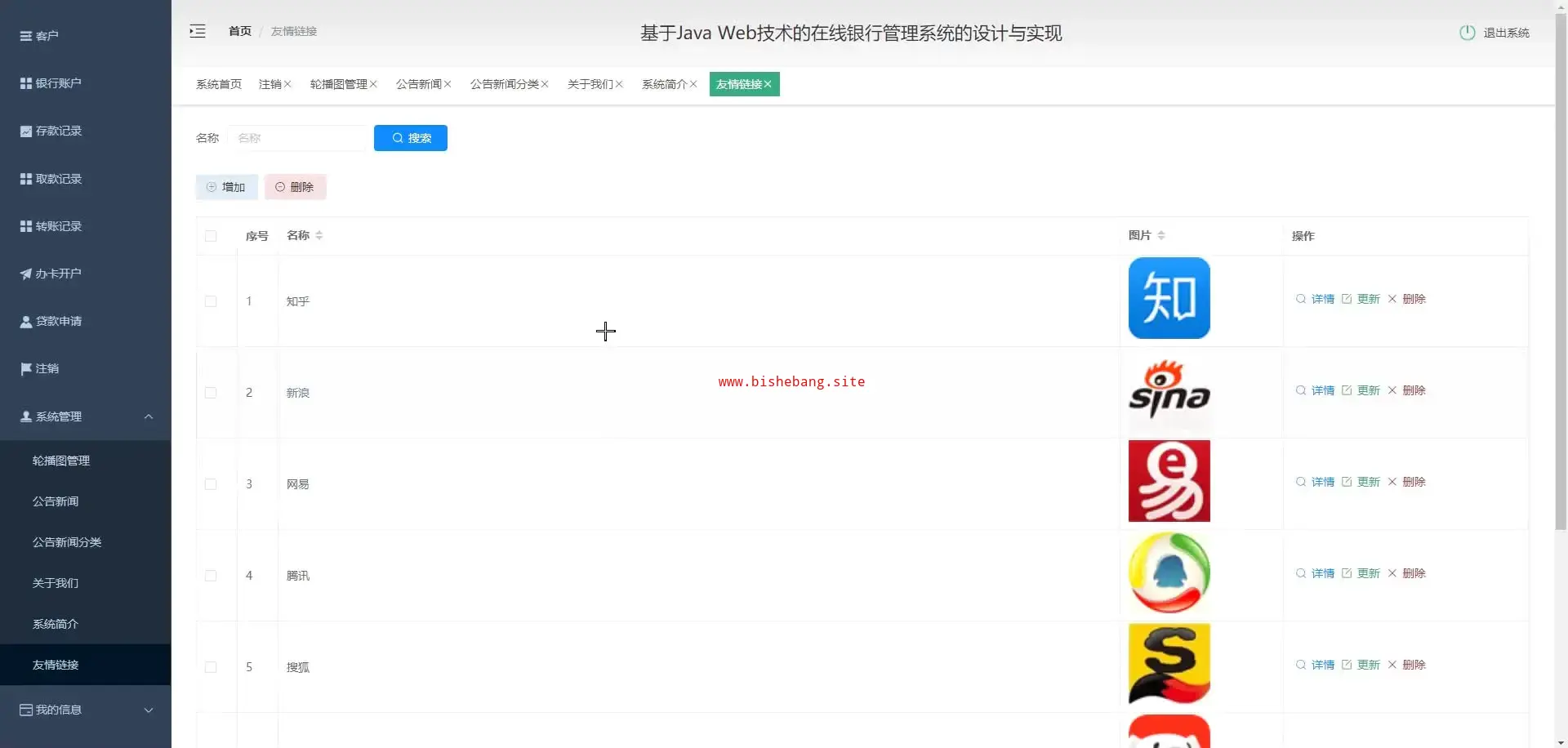The height and width of the screenshot is (748, 1568).
Task: Click the 退出系统 logout link
Action: [1506, 33]
